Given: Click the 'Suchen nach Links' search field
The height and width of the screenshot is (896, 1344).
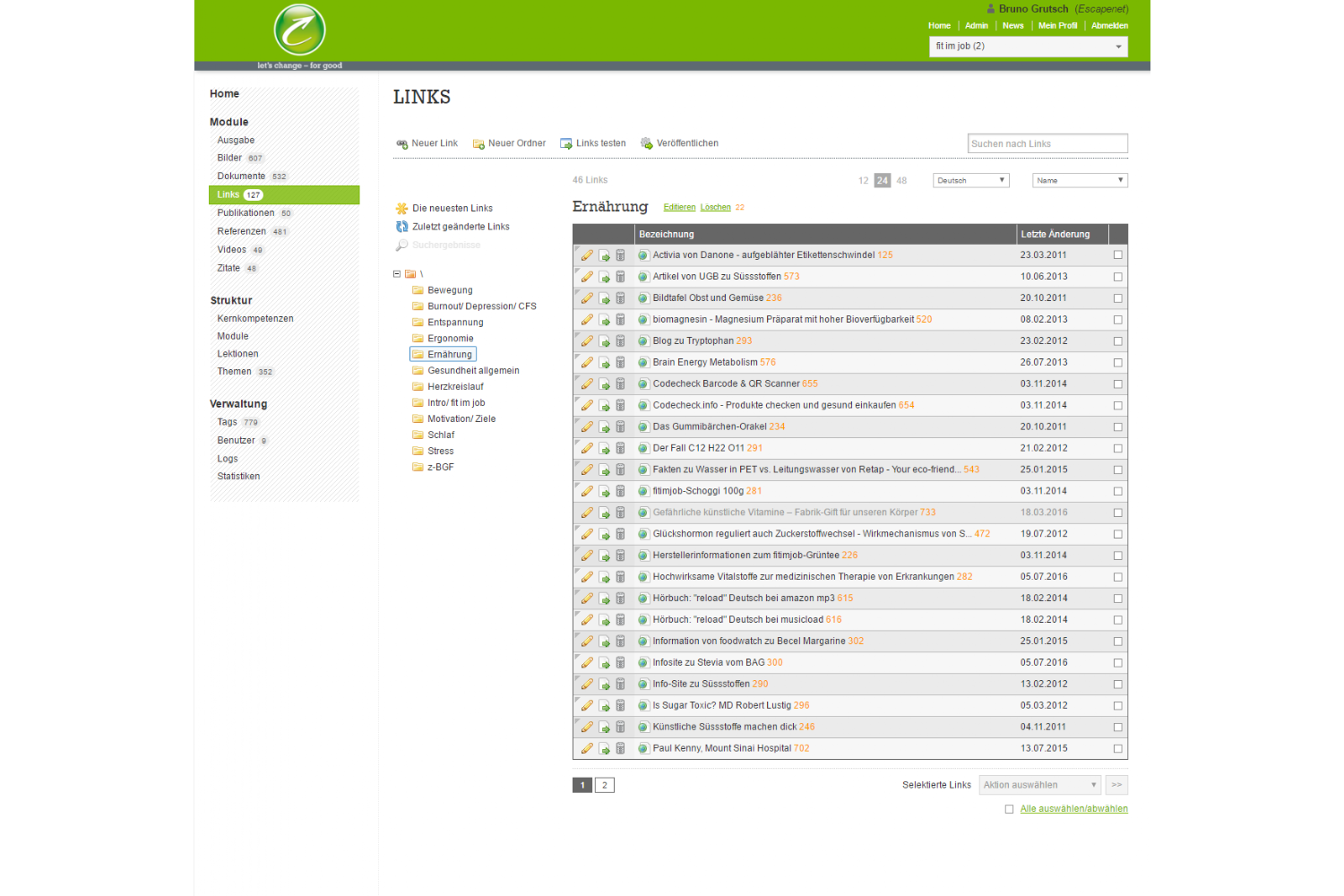Looking at the screenshot, I should click(x=1047, y=143).
